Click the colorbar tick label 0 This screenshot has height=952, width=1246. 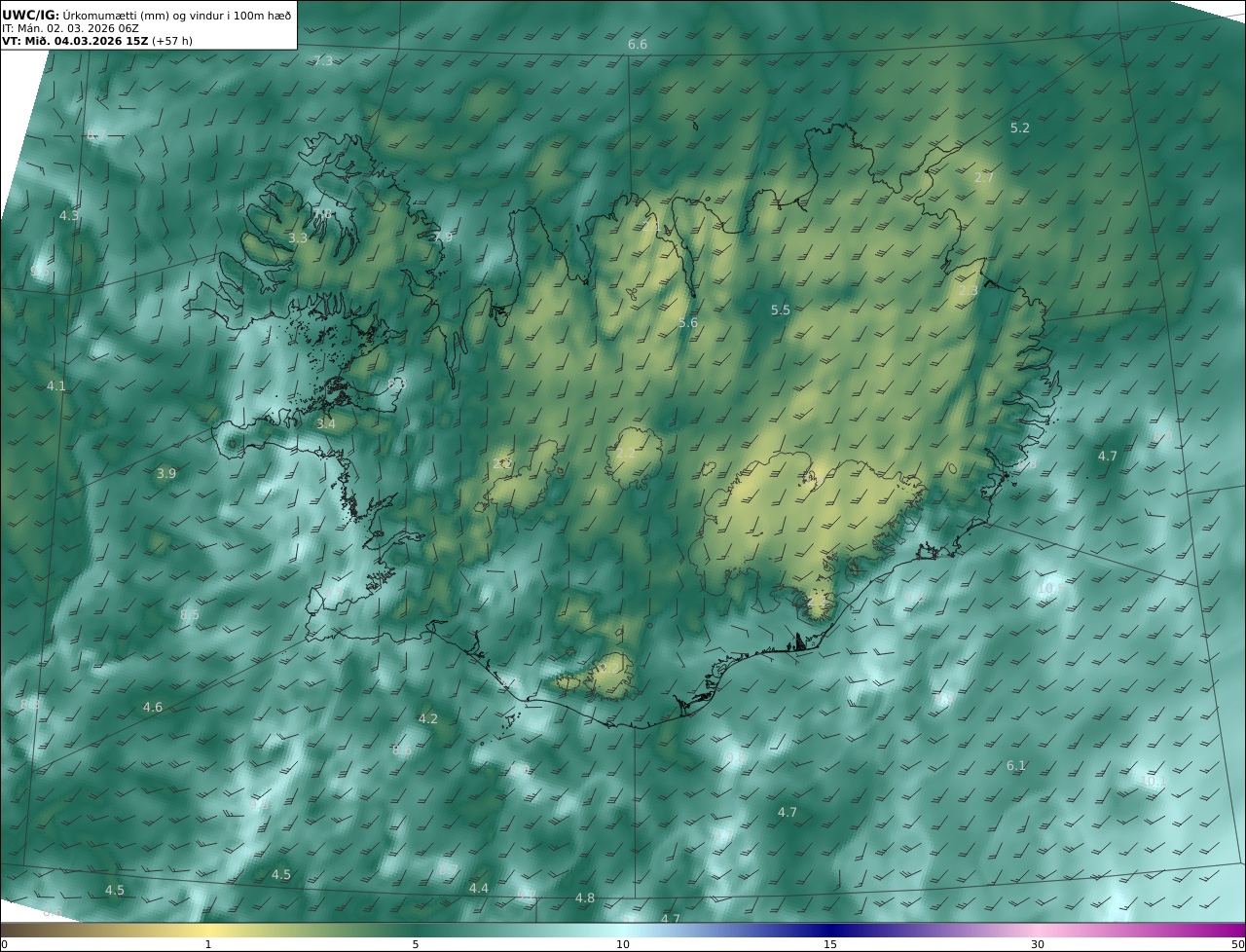click(x=4, y=944)
